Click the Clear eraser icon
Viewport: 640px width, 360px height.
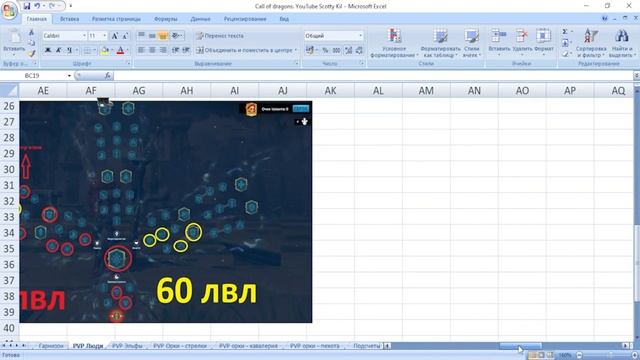[566, 53]
